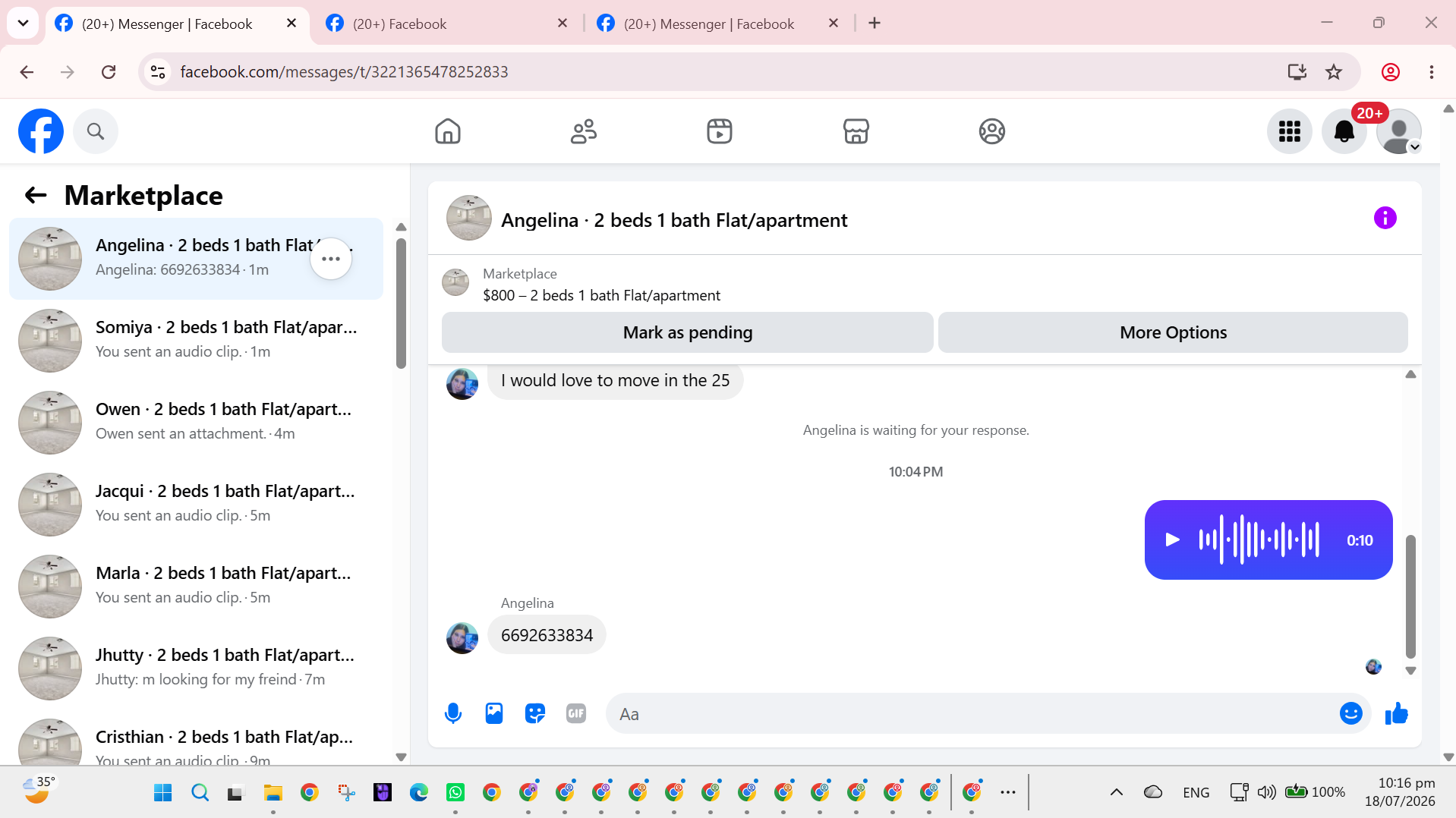Open the Facebook menu grid icon
1456x818 pixels.
pos(1290,131)
